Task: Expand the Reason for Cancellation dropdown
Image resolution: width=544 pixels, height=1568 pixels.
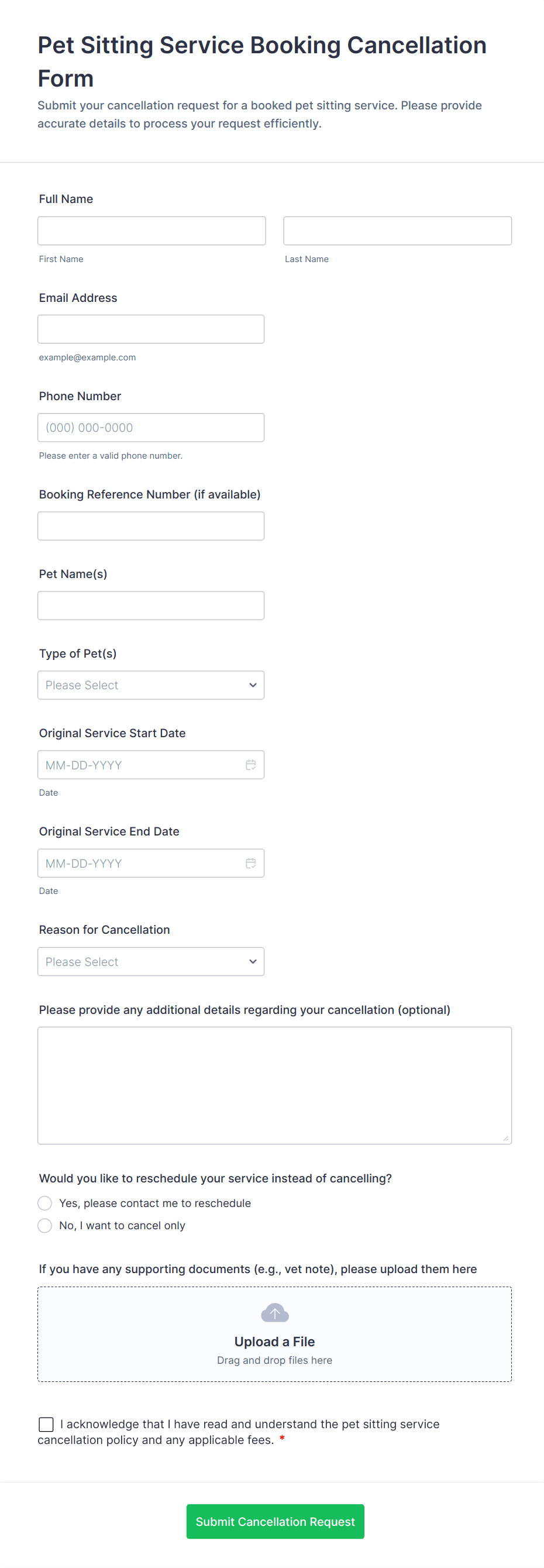Action: tap(151, 961)
